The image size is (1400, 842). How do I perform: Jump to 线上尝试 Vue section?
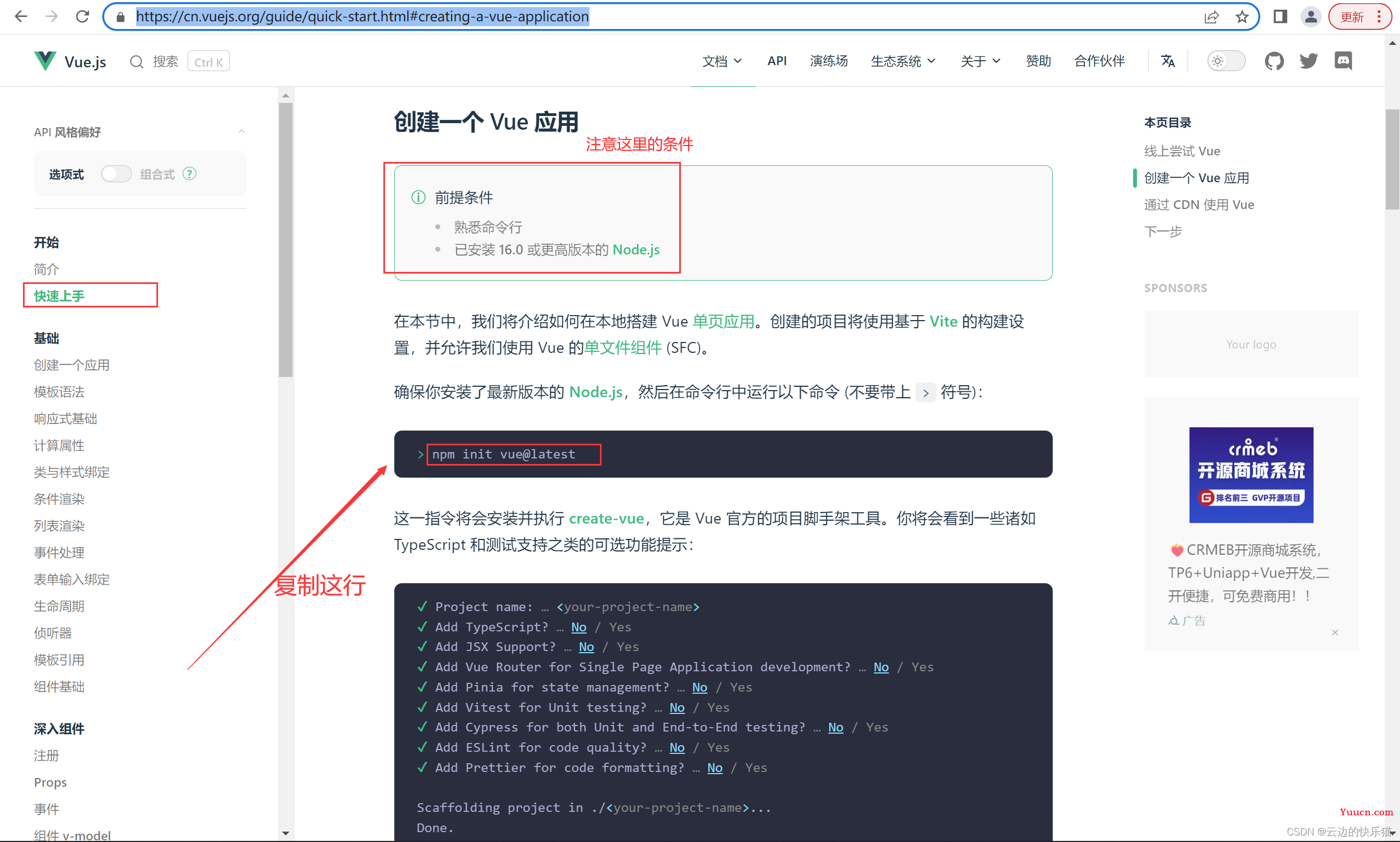pos(1182,151)
